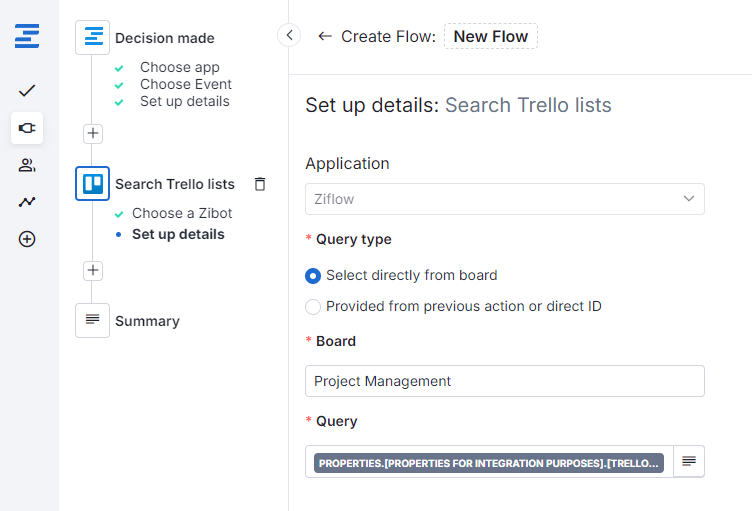This screenshot has width=752, height=511.
Task: Click the circled plus icon in sidebar
Action: click(x=27, y=239)
